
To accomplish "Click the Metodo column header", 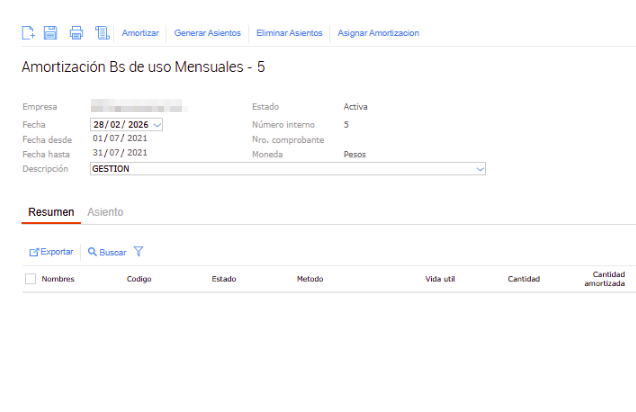I will point(310,279).
